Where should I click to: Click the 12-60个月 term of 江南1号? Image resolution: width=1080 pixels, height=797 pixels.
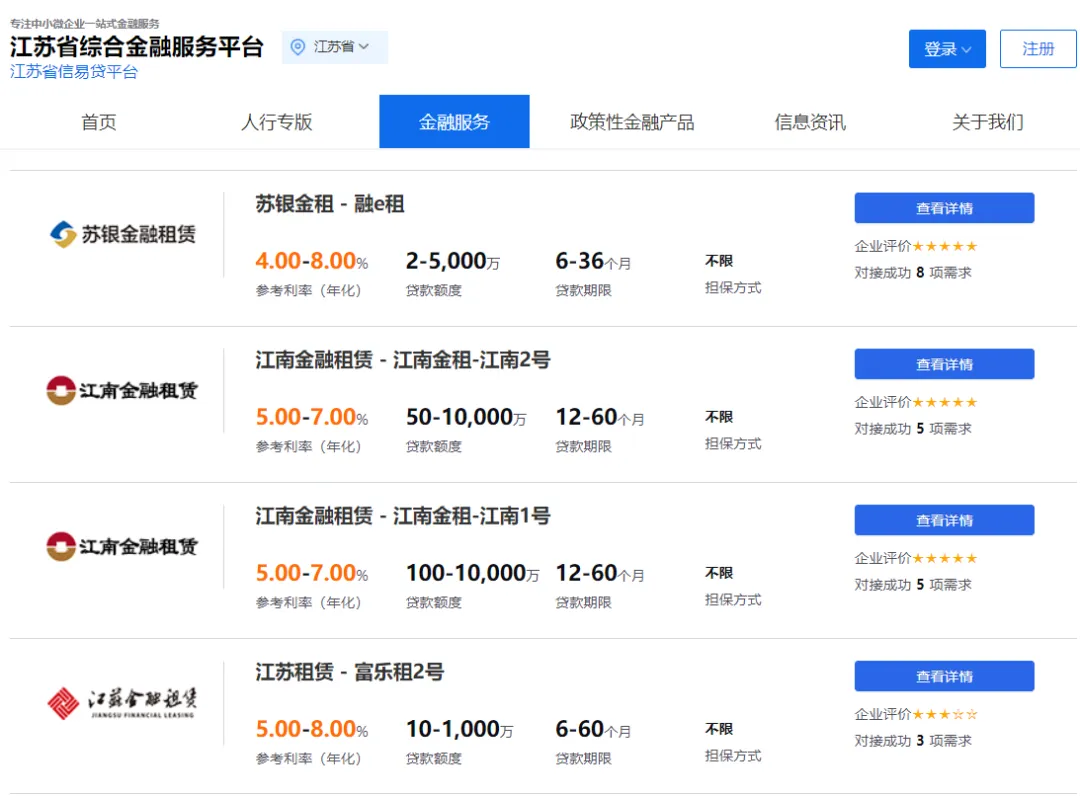pos(599,573)
